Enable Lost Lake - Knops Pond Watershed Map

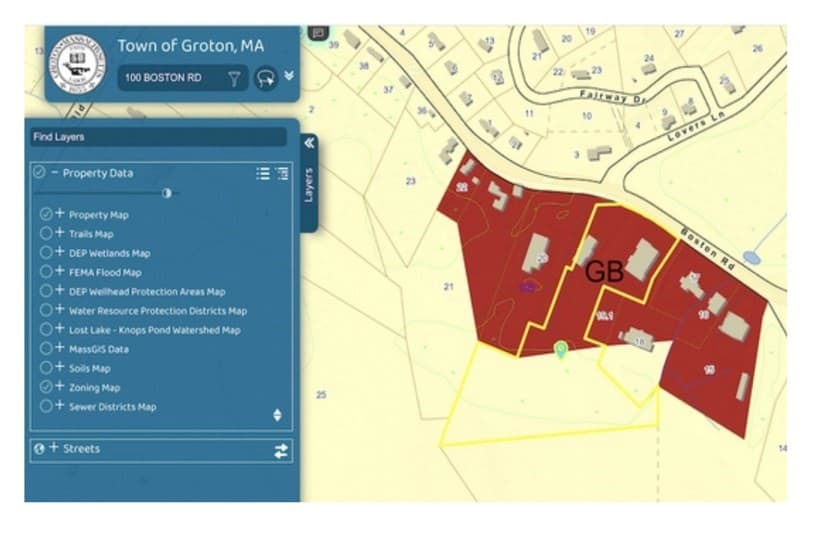(x=46, y=329)
